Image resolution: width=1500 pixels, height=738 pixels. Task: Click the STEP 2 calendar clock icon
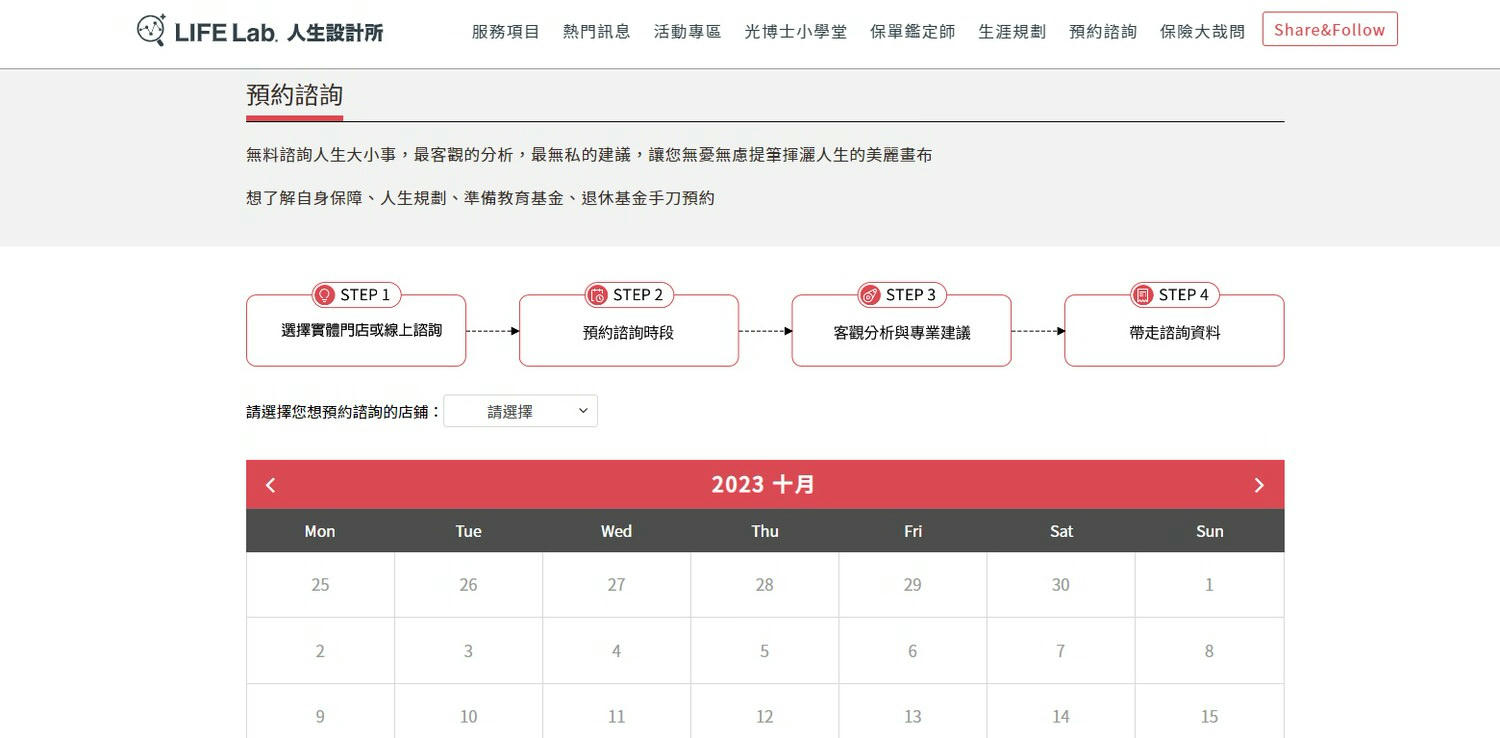[597, 295]
